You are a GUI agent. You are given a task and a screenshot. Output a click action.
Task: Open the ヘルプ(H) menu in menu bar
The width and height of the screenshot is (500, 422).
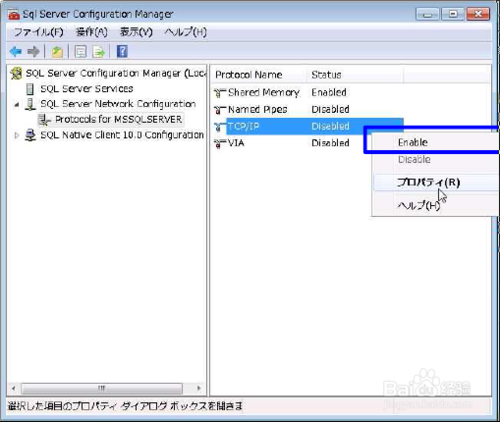(185, 32)
